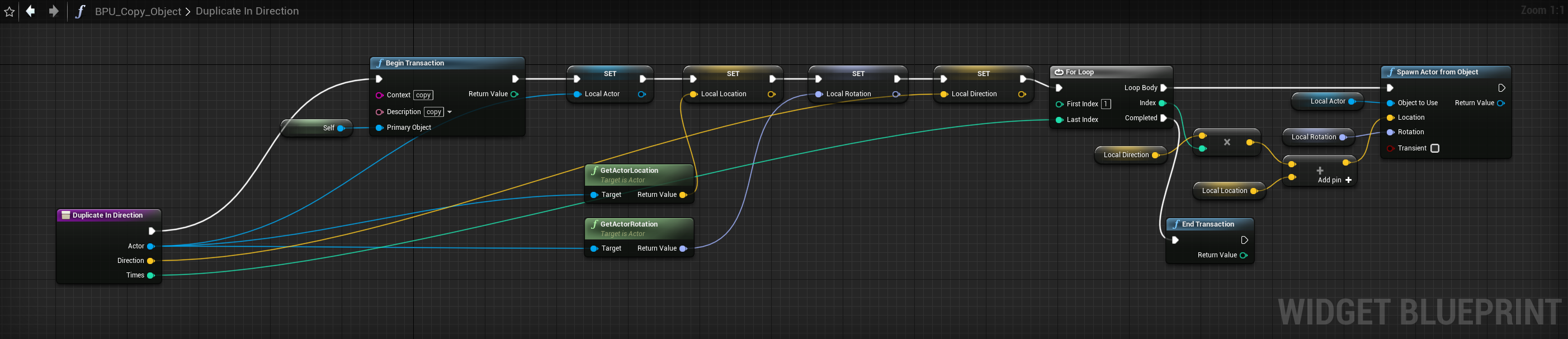
Task: Click Begin Transaction output exec pin
Action: (515, 78)
